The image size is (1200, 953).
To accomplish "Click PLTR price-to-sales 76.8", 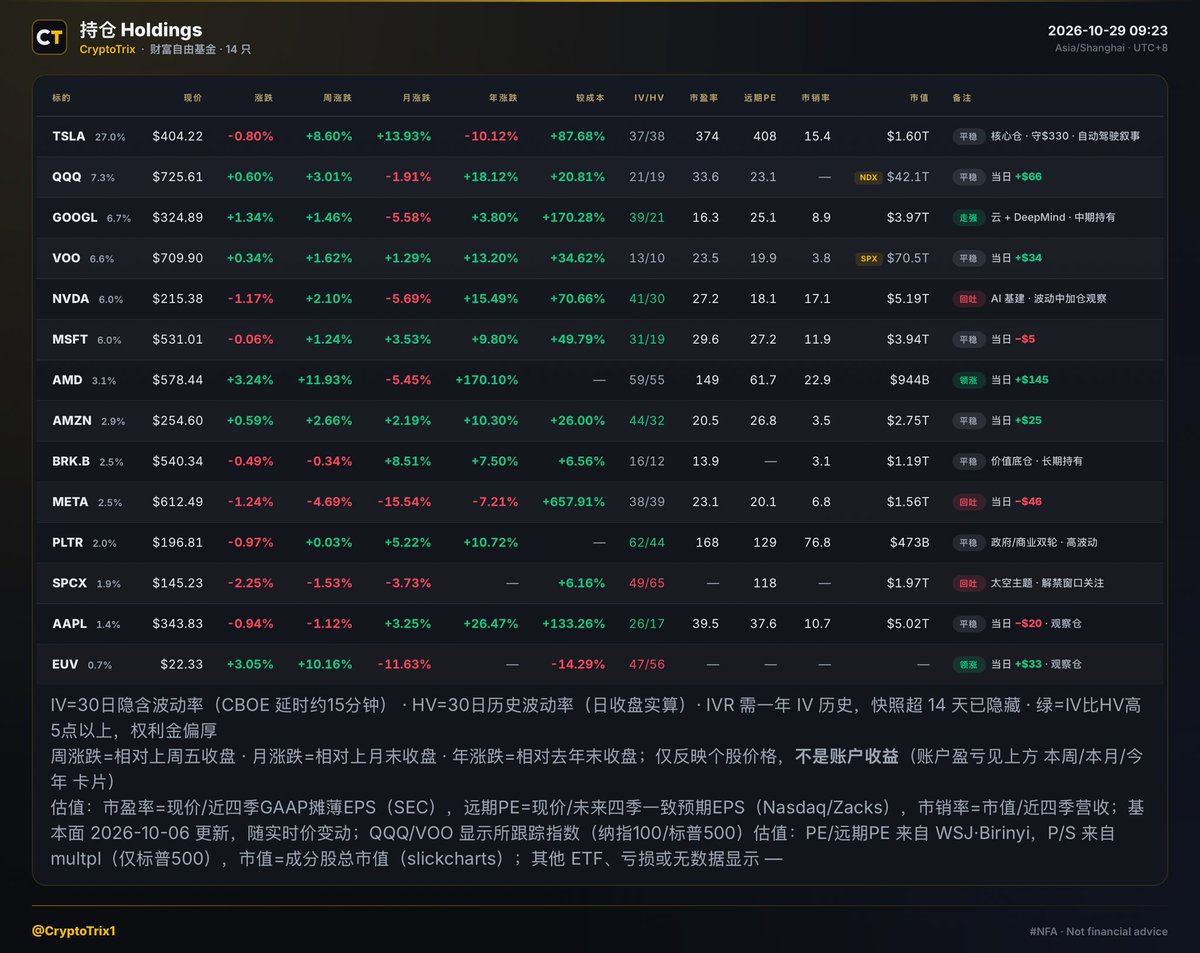I will [817, 542].
